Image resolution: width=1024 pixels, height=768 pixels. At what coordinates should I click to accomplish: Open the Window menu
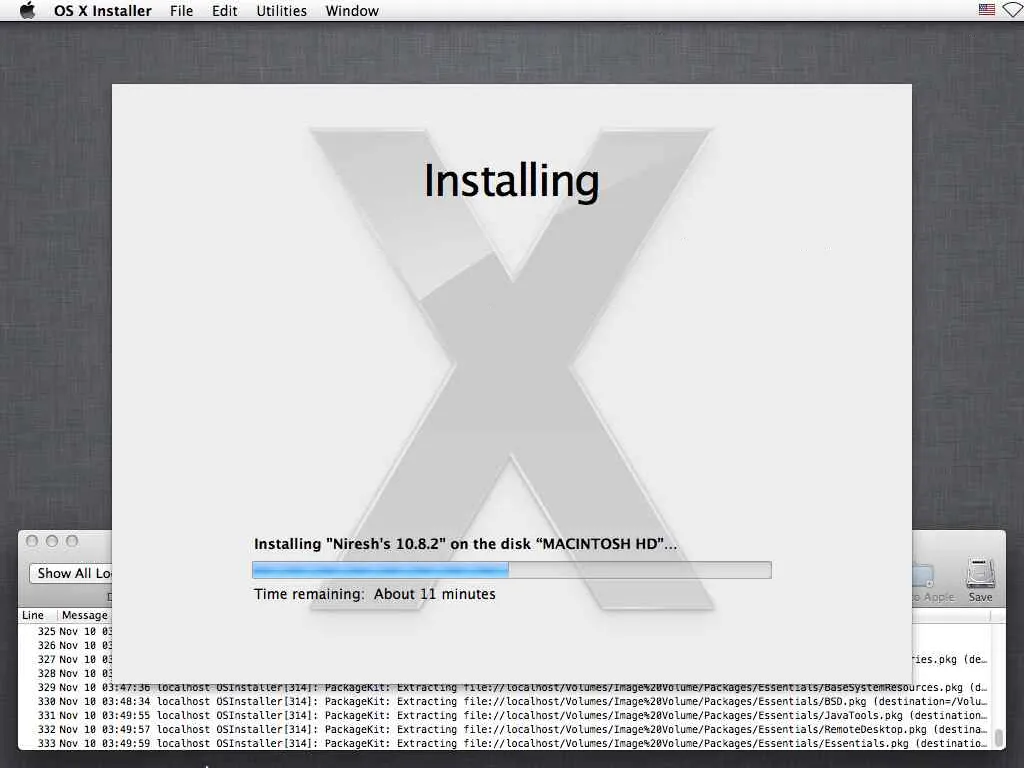click(352, 11)
